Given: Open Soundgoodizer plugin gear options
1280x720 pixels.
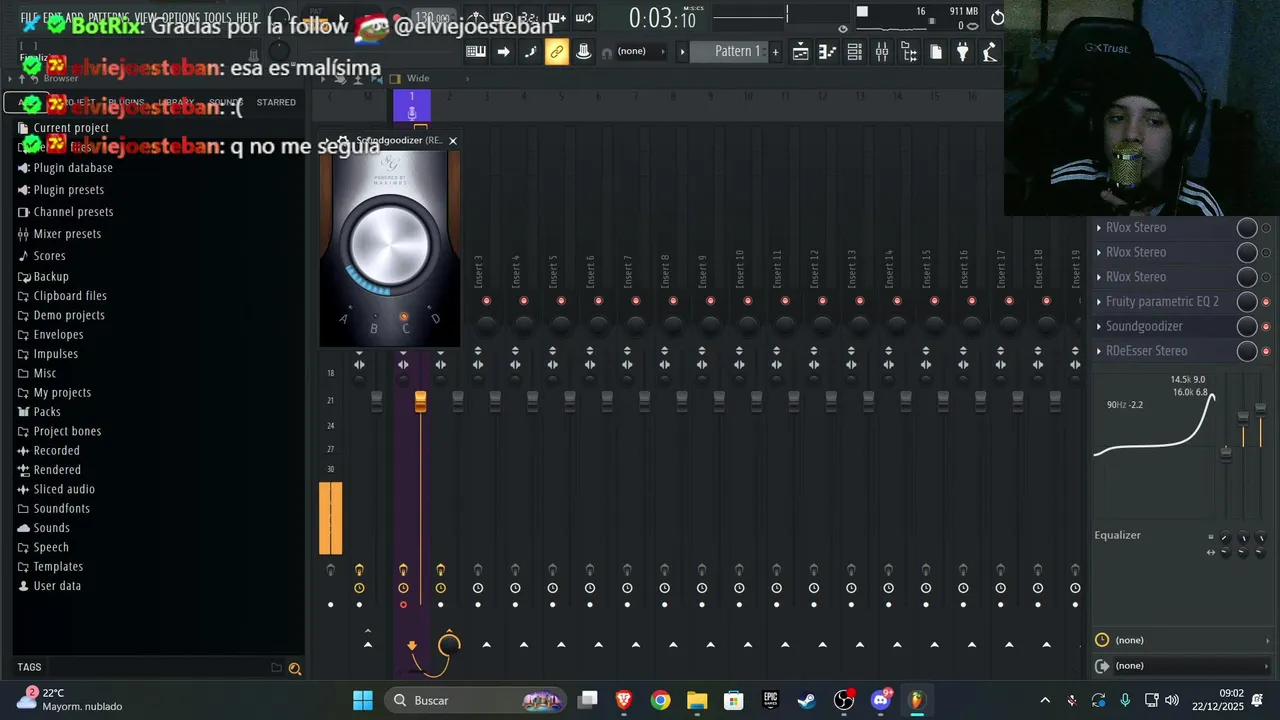Looking at the screenshot, I should point(343,141).
